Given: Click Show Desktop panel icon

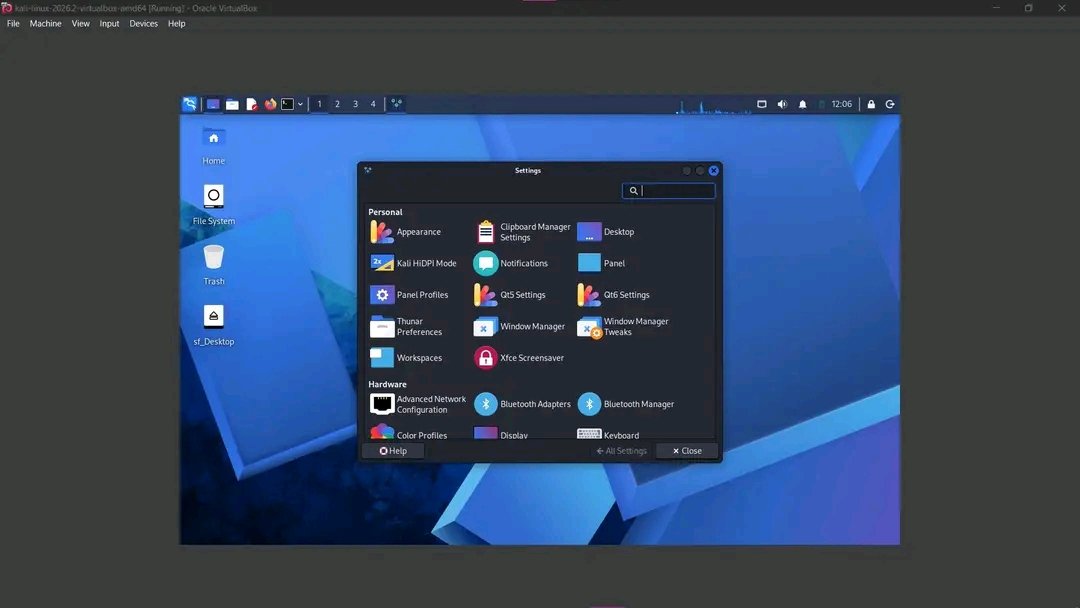Looking at the screenshot, I should (213, 104).
